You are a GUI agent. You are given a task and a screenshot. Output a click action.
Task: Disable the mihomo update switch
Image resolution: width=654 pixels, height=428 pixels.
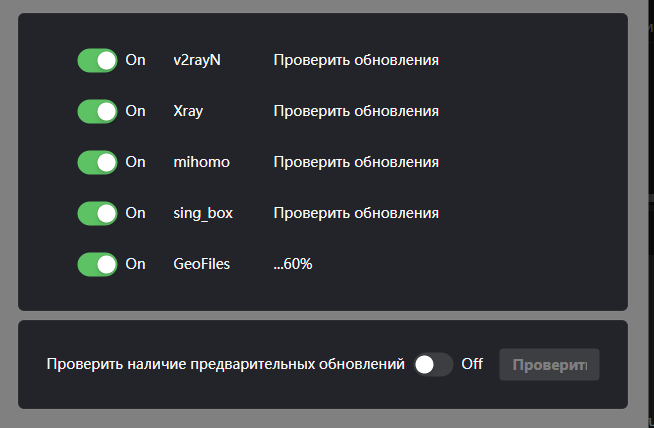click(x=97, y=162)
